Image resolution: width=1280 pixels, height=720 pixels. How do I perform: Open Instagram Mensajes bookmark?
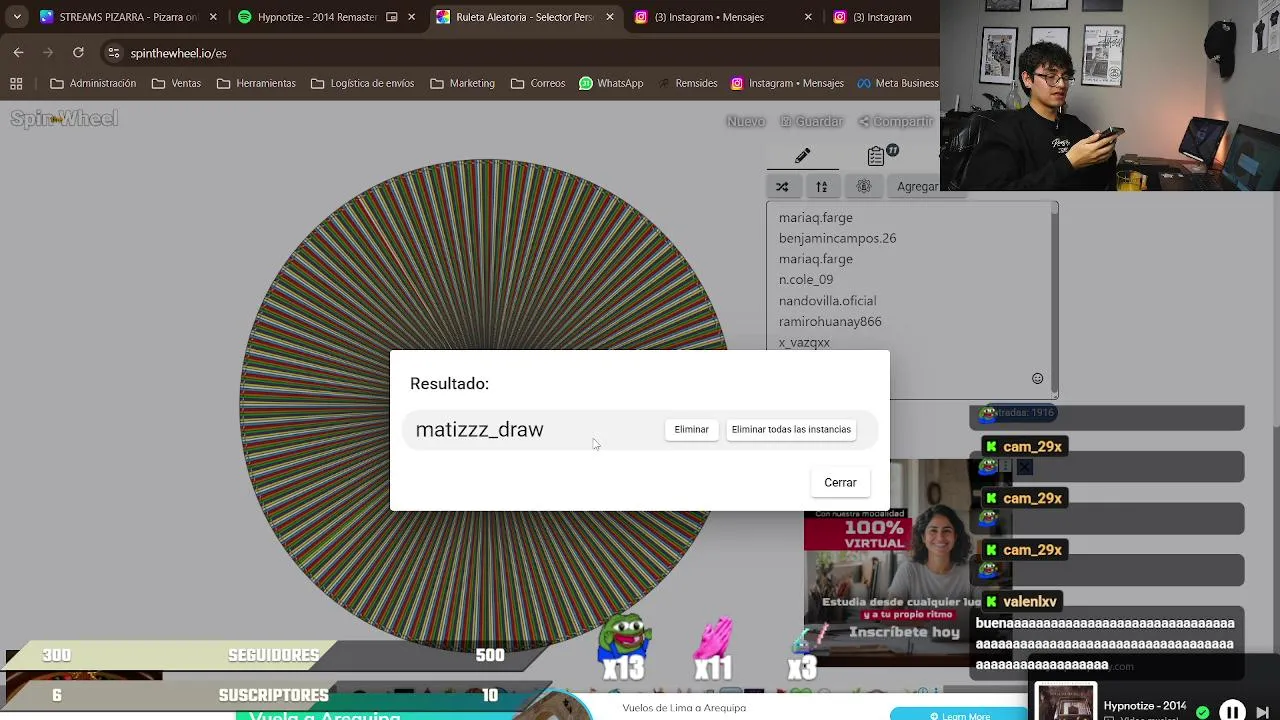pos(787,83)
